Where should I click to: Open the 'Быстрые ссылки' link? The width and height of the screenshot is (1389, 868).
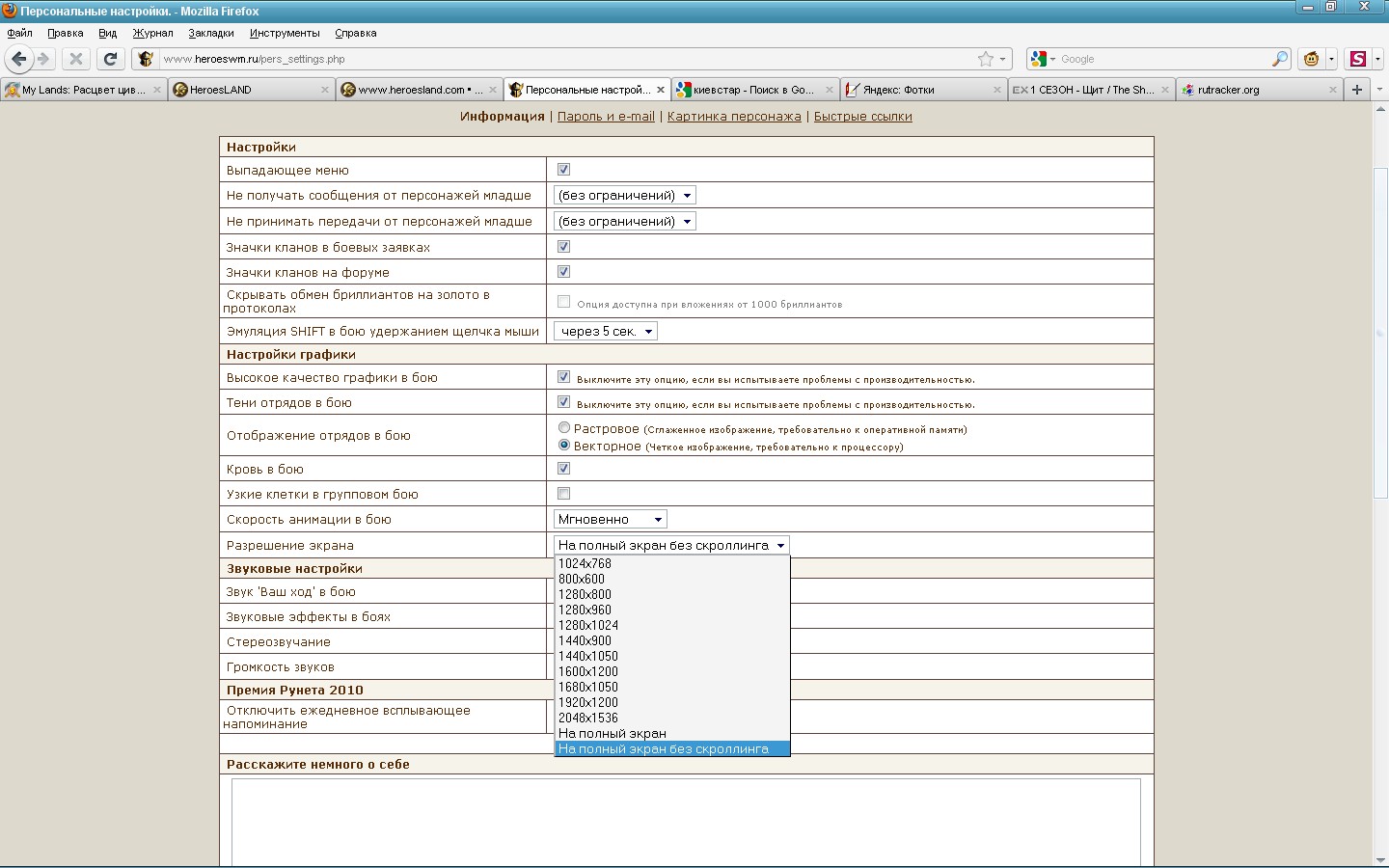tap(862, 117)
